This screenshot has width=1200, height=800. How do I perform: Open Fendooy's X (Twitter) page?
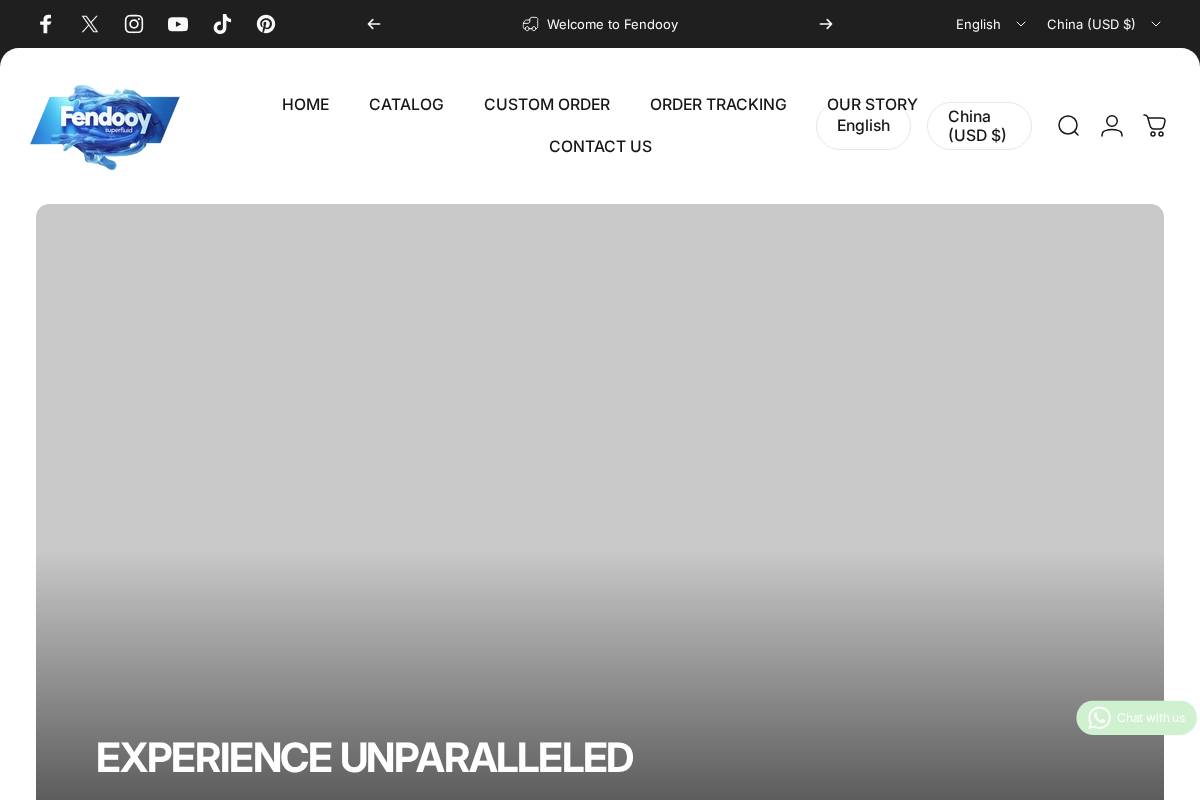click(x=89, y=24)
